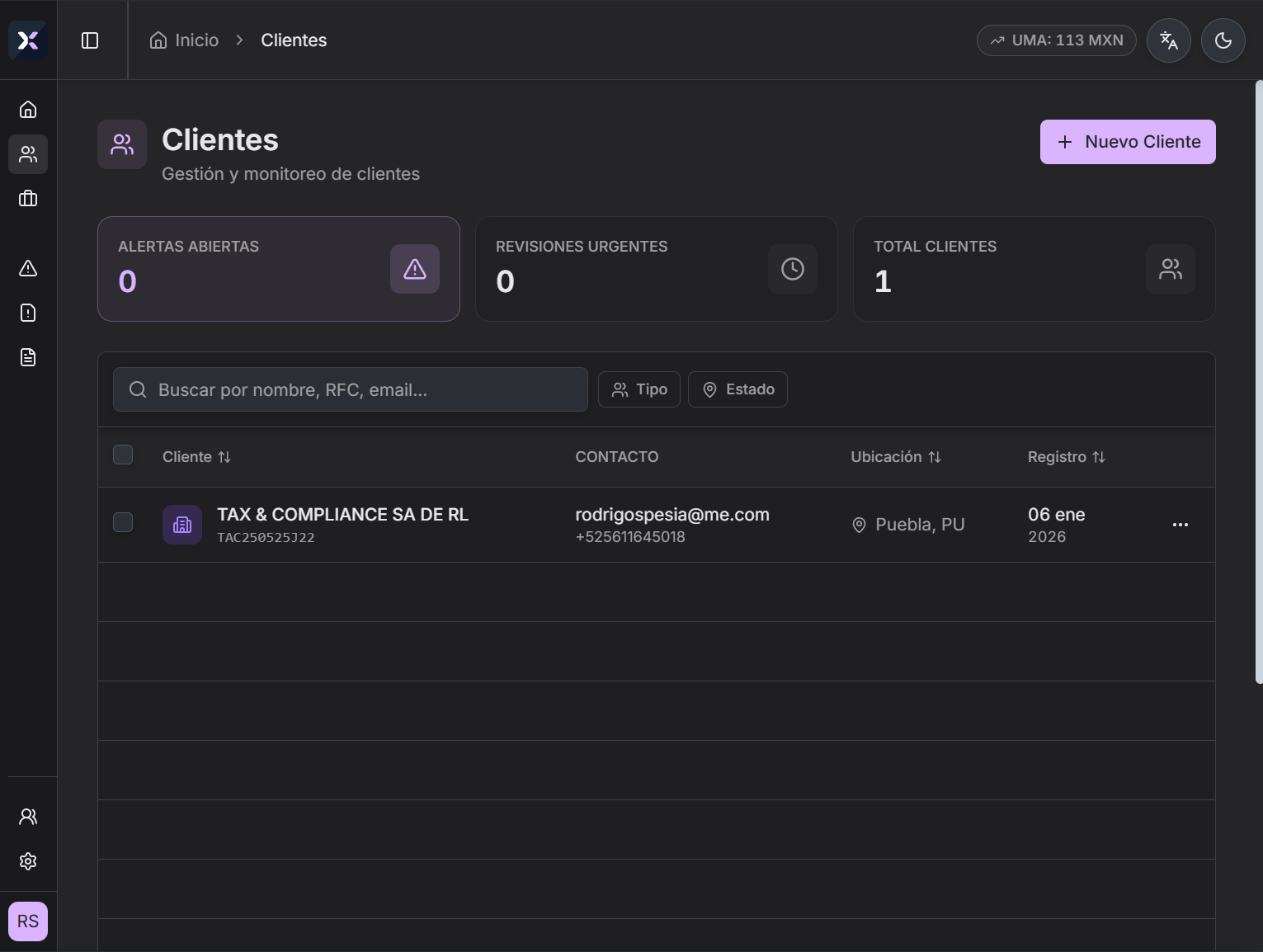Open the briefcase icon in the sidebar
Screen dimensions: 1263x952
point(28,199)
